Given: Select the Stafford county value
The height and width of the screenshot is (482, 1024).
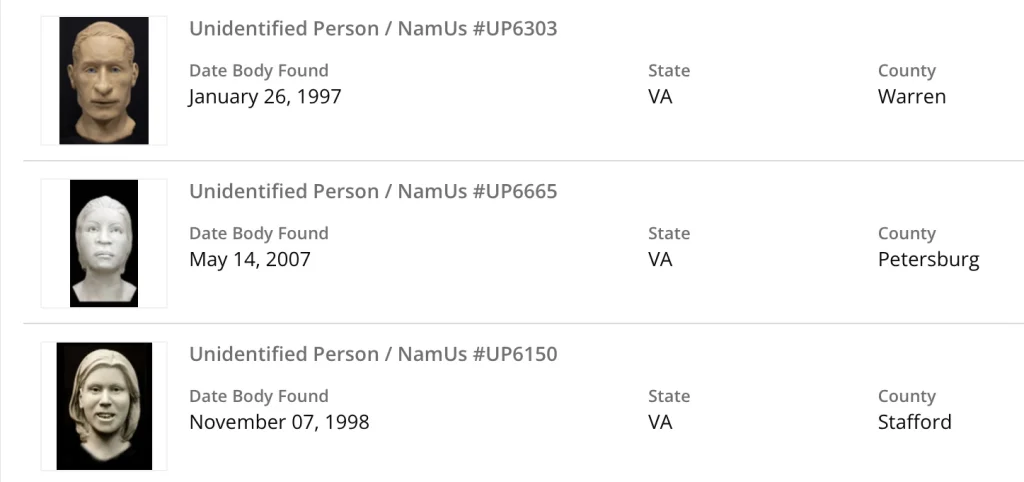Looking at the screenshot, I should tap(914, 422).
